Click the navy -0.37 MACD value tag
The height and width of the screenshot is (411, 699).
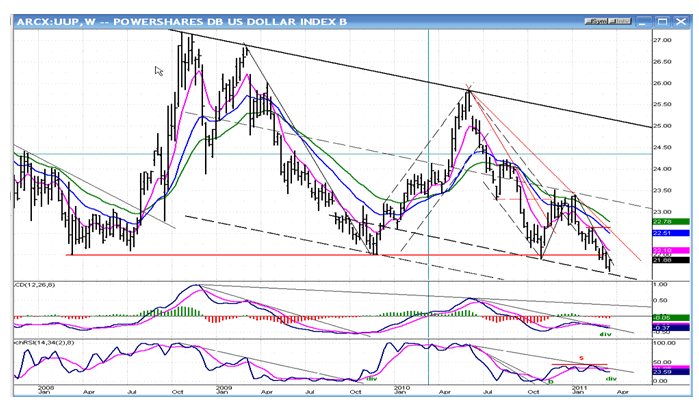click(670, 328)
